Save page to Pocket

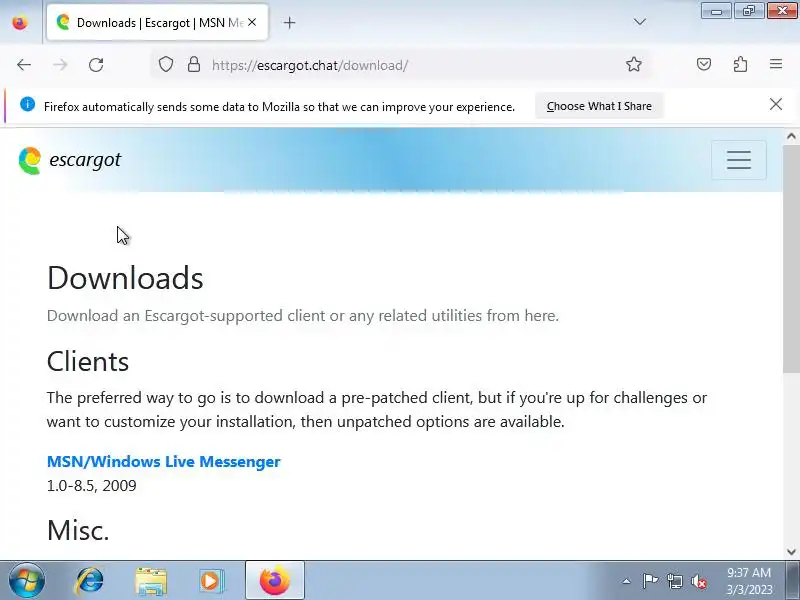pos(704,64)
